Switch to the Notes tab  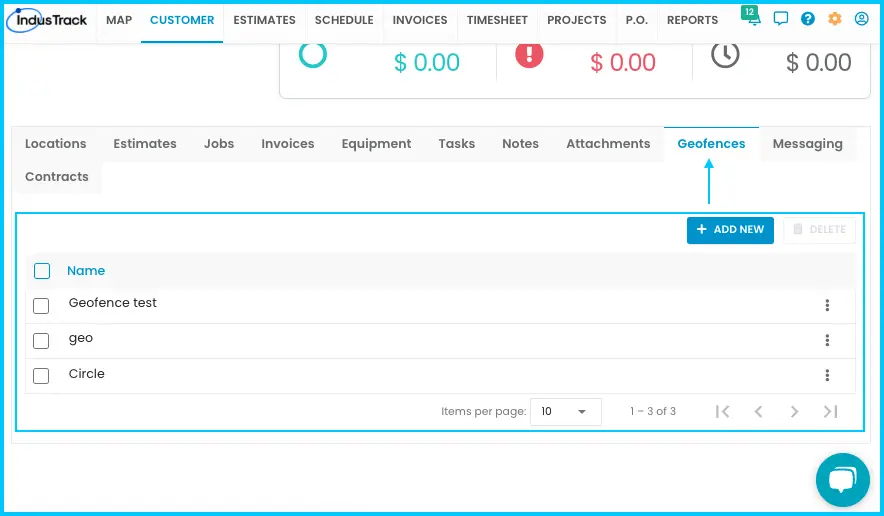pyautogui.click(x=520, y=144)
